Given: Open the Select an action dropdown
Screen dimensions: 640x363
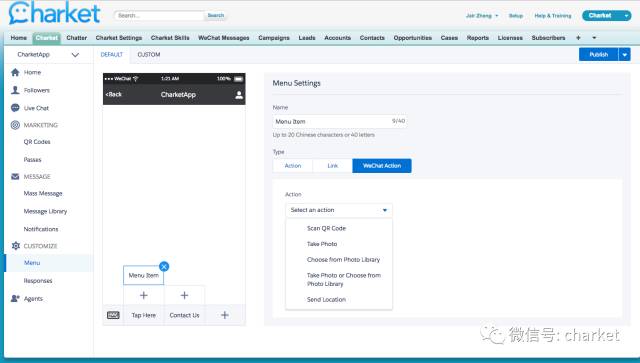Looking at the screenshot, I should (339, 210).
